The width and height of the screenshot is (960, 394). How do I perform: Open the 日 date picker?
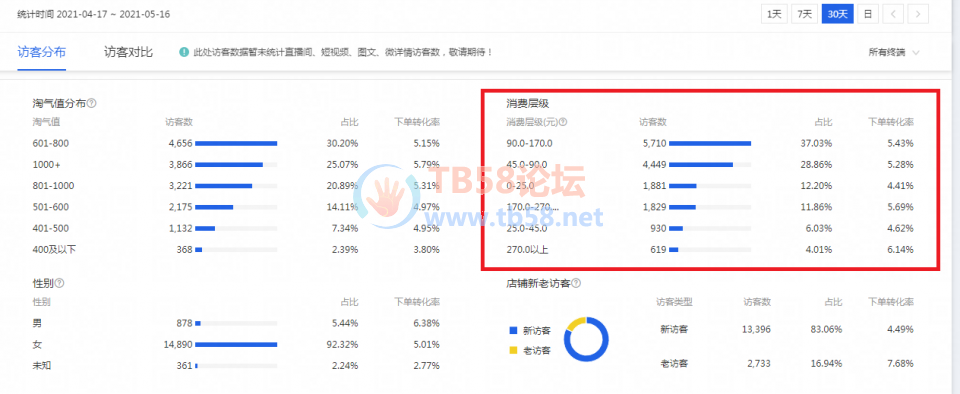pos(868,14)
